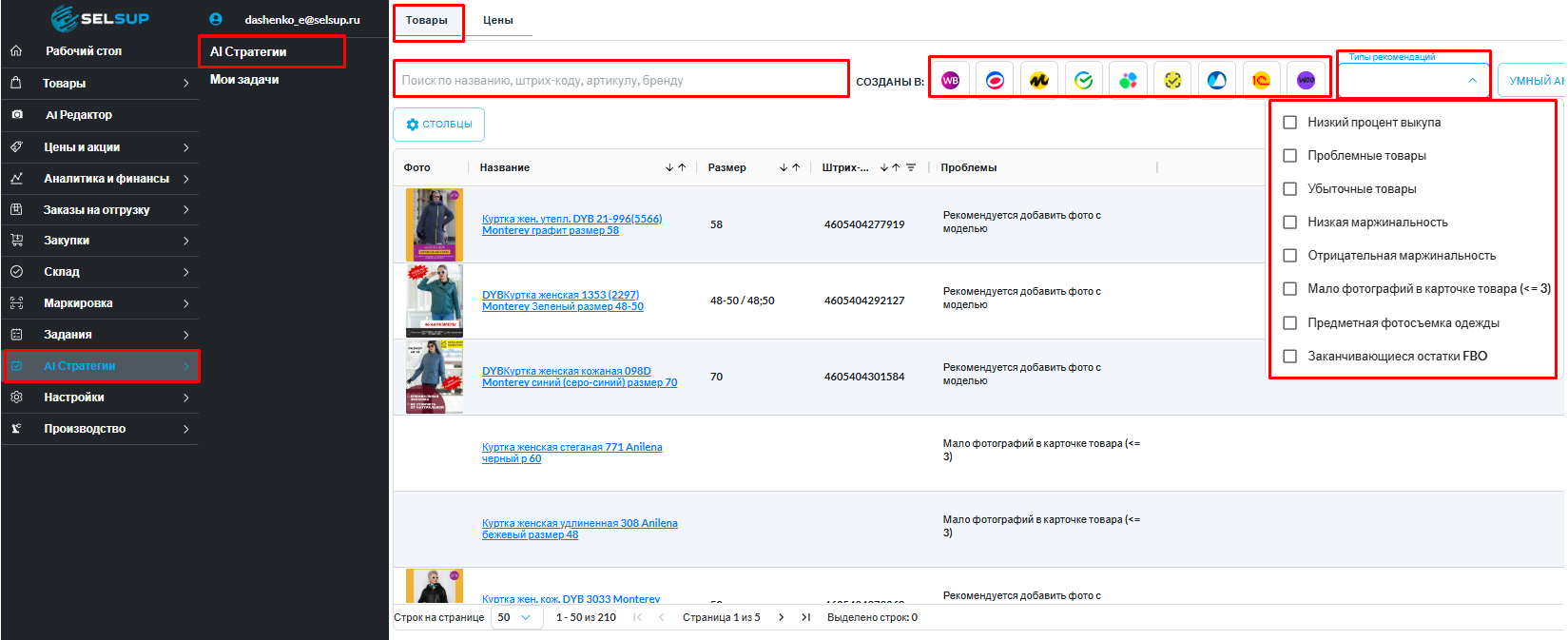Open the rows per page dropdown
The image size is (1568, 640).
tap(514, 617)
